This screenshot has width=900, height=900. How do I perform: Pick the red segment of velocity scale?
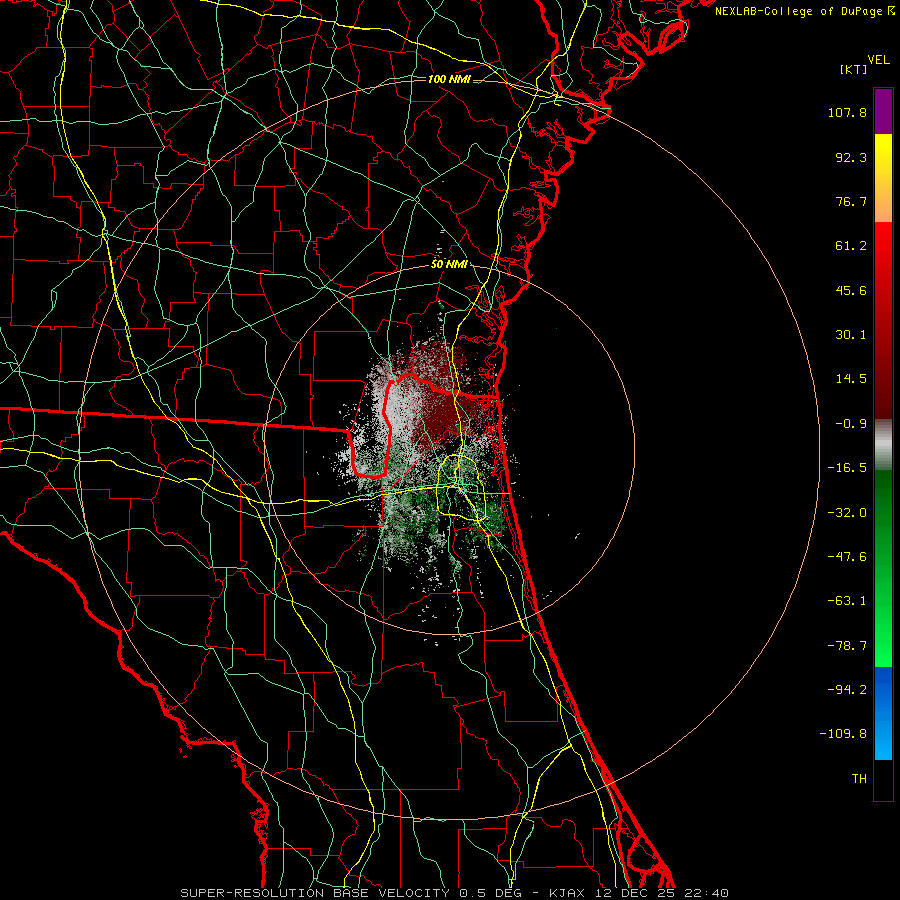883,320
